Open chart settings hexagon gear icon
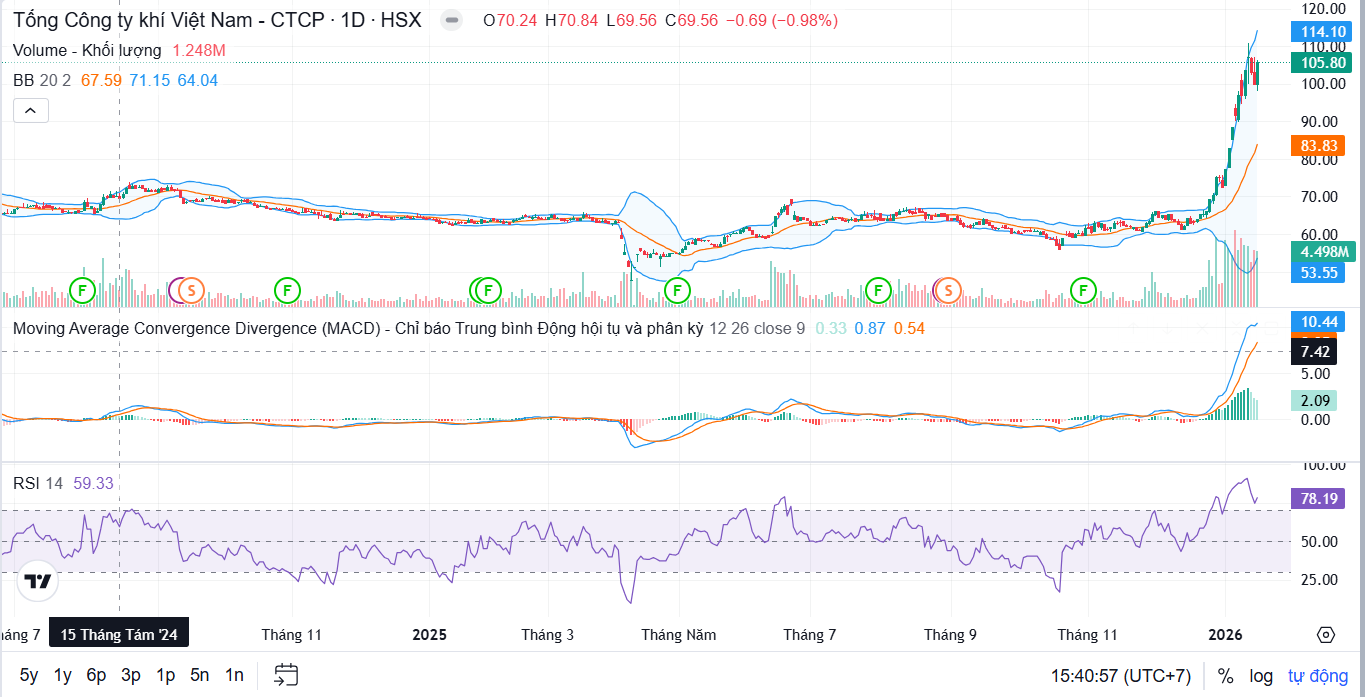 point(1325,635)
